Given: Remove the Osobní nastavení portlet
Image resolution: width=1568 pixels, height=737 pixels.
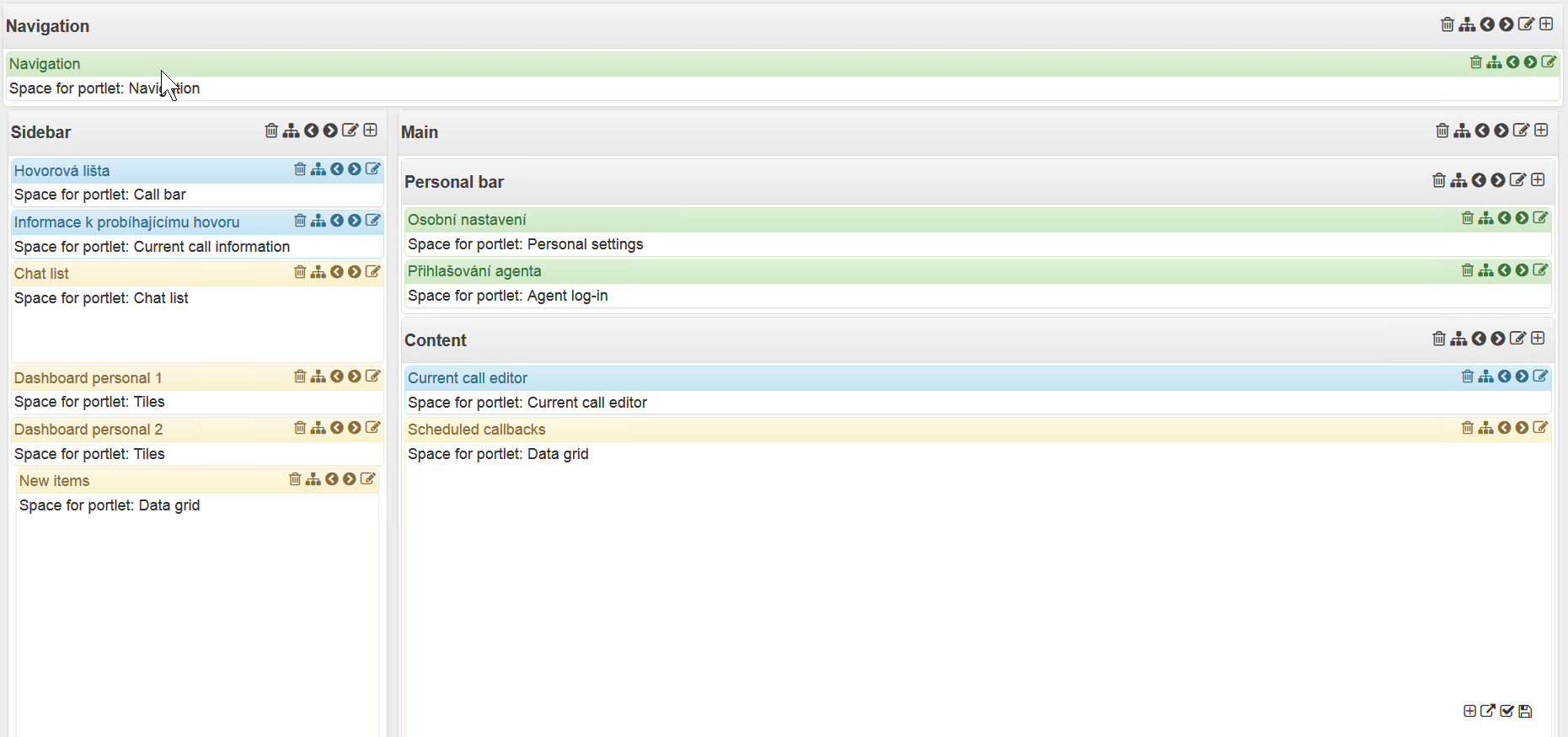Looking at the screenshot, I should pyautogui.click(x=1468, y=218).
